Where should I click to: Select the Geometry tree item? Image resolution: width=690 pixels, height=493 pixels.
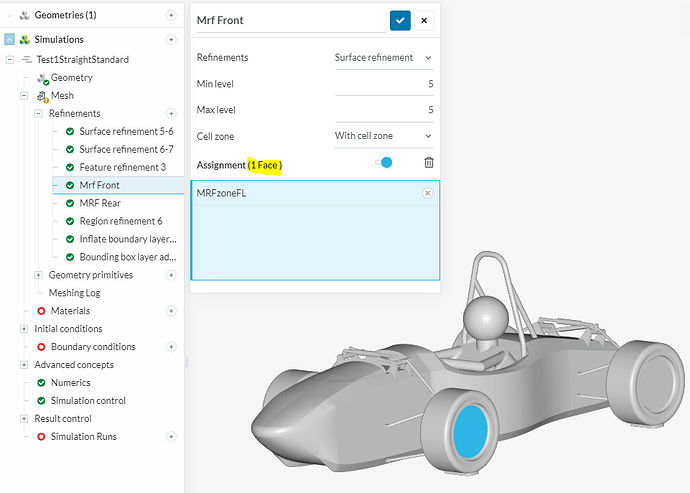[72, 77]
